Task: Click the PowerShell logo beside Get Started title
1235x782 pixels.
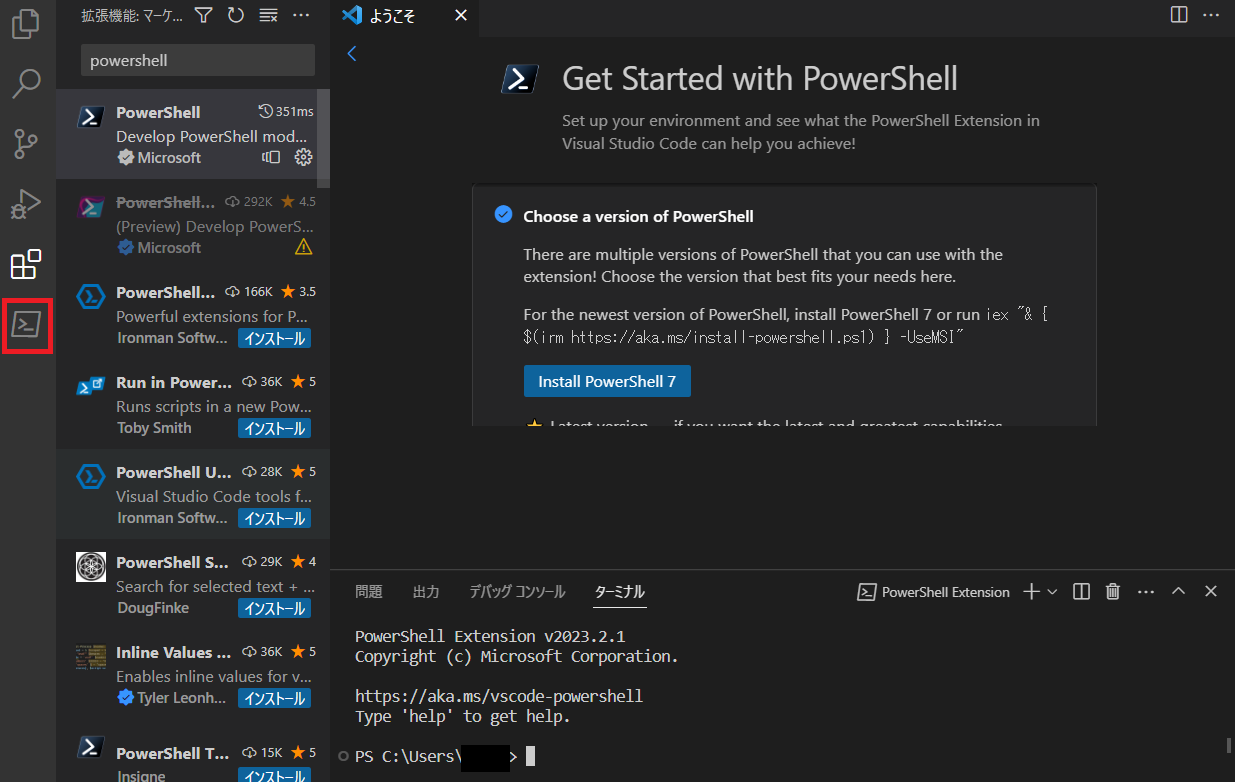Action: (521, 78)
